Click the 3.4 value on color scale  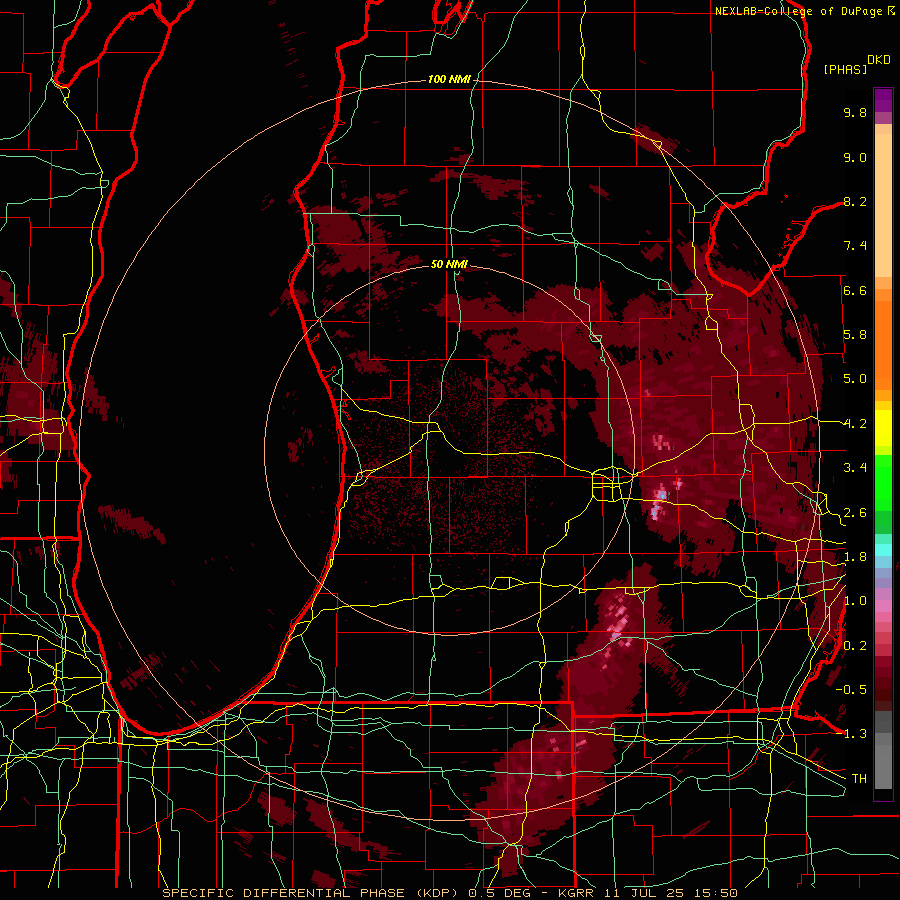(x=855, y=468)
